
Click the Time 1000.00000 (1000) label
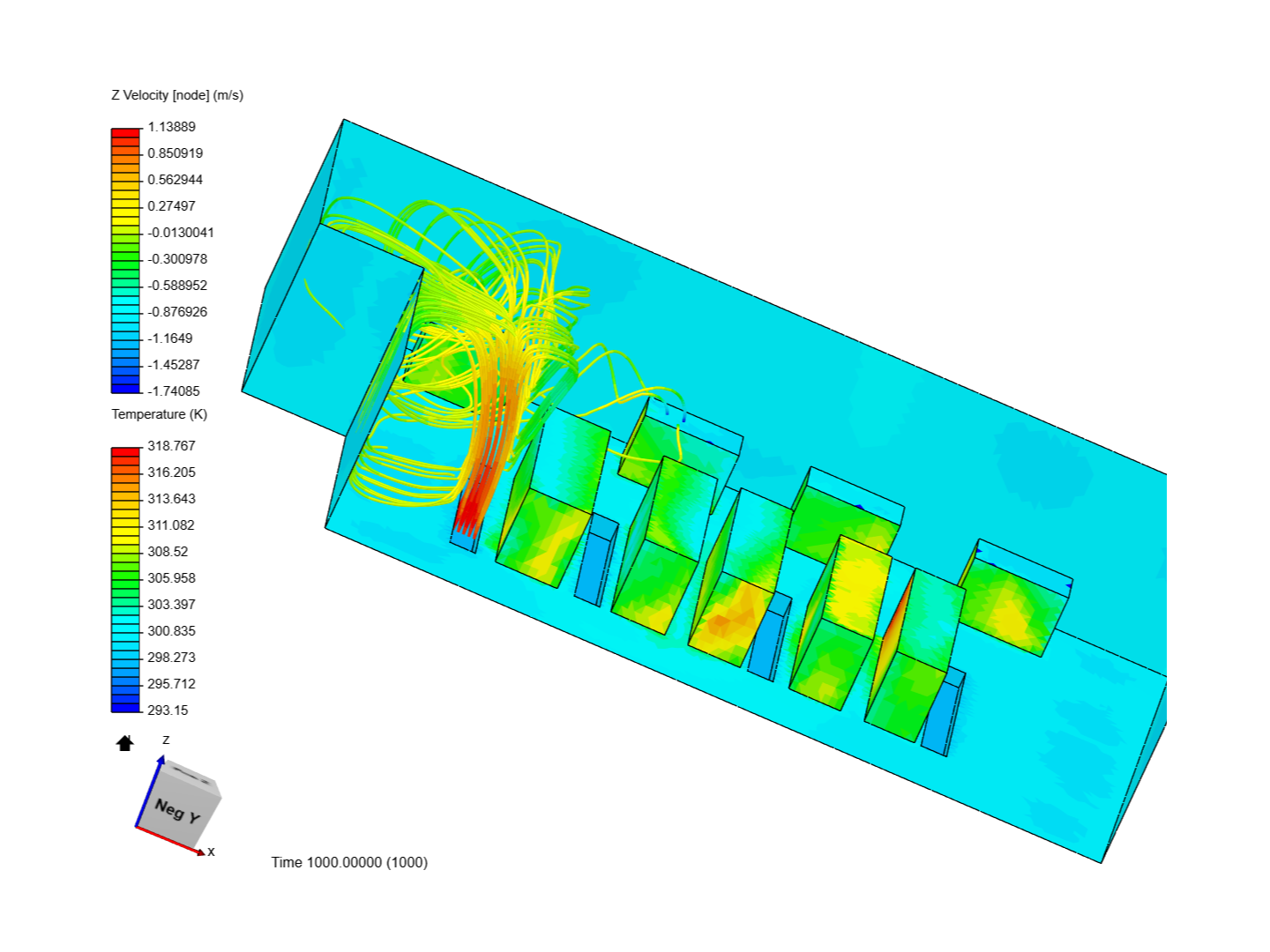(349, 862)
